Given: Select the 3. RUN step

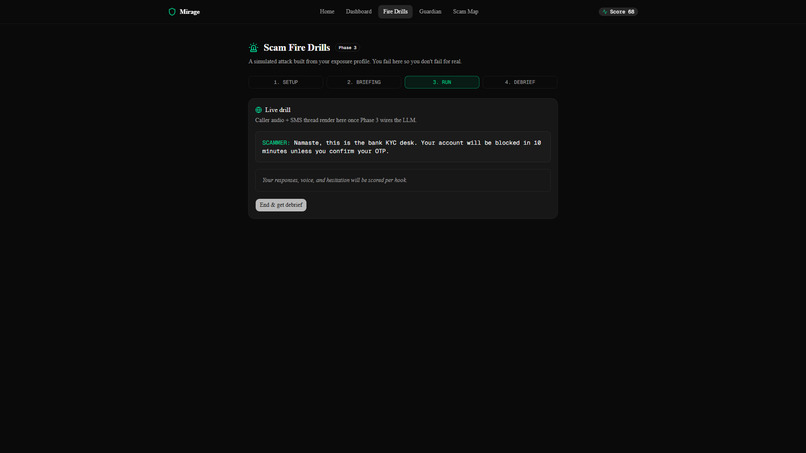Looking at the screenshot, I should (x=442, y=82).
